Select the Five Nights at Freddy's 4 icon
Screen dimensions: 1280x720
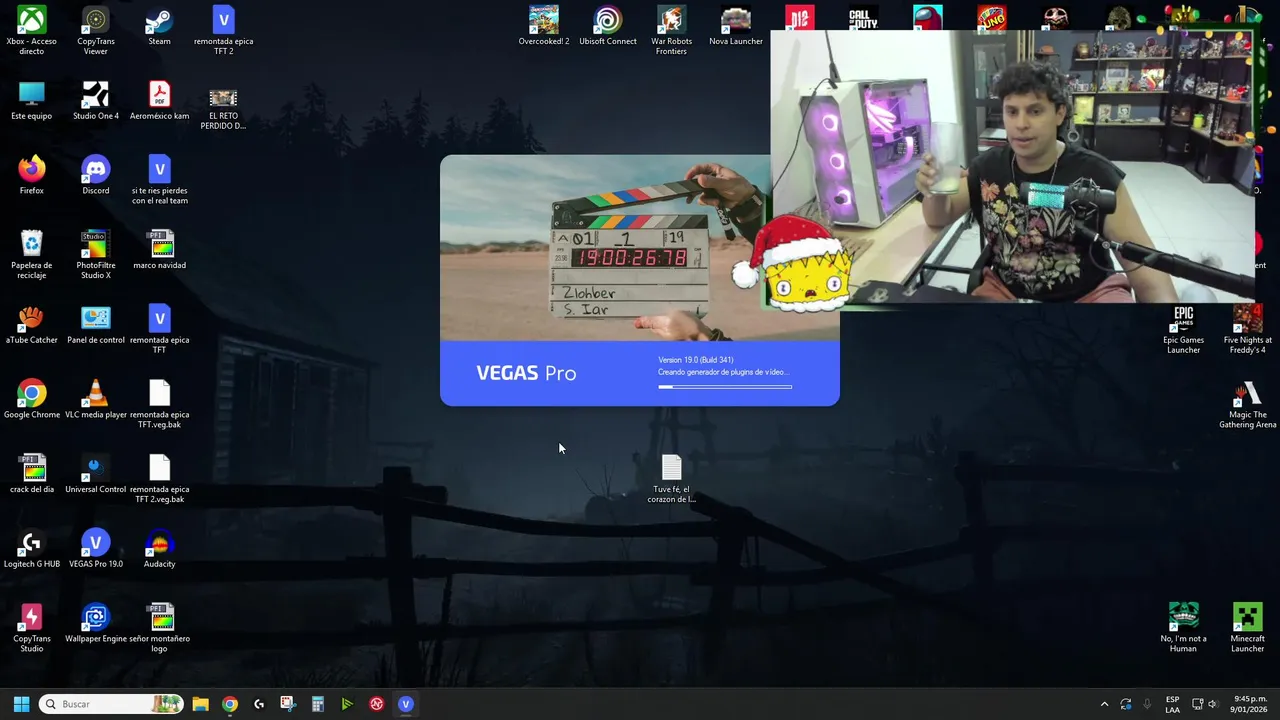click(1247, 330)
